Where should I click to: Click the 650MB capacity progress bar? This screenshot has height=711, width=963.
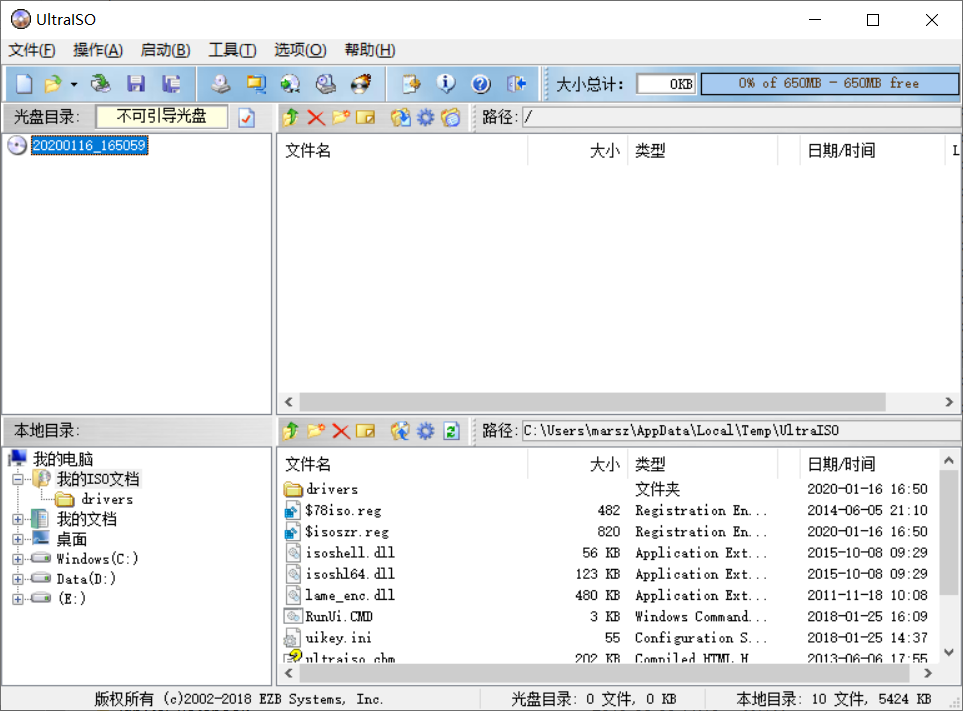(x=829, y=84)
